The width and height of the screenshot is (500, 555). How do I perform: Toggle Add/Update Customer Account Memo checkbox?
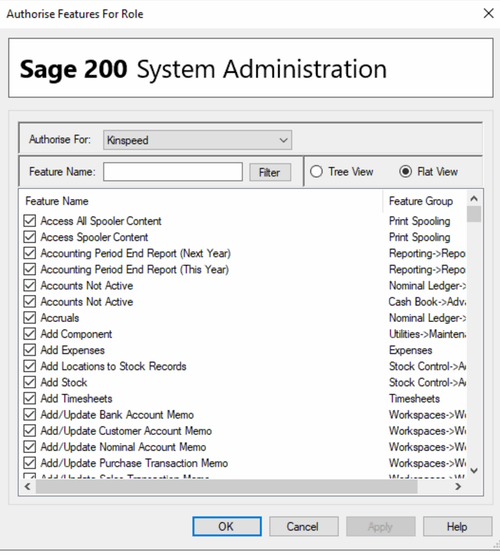[30, 431]
